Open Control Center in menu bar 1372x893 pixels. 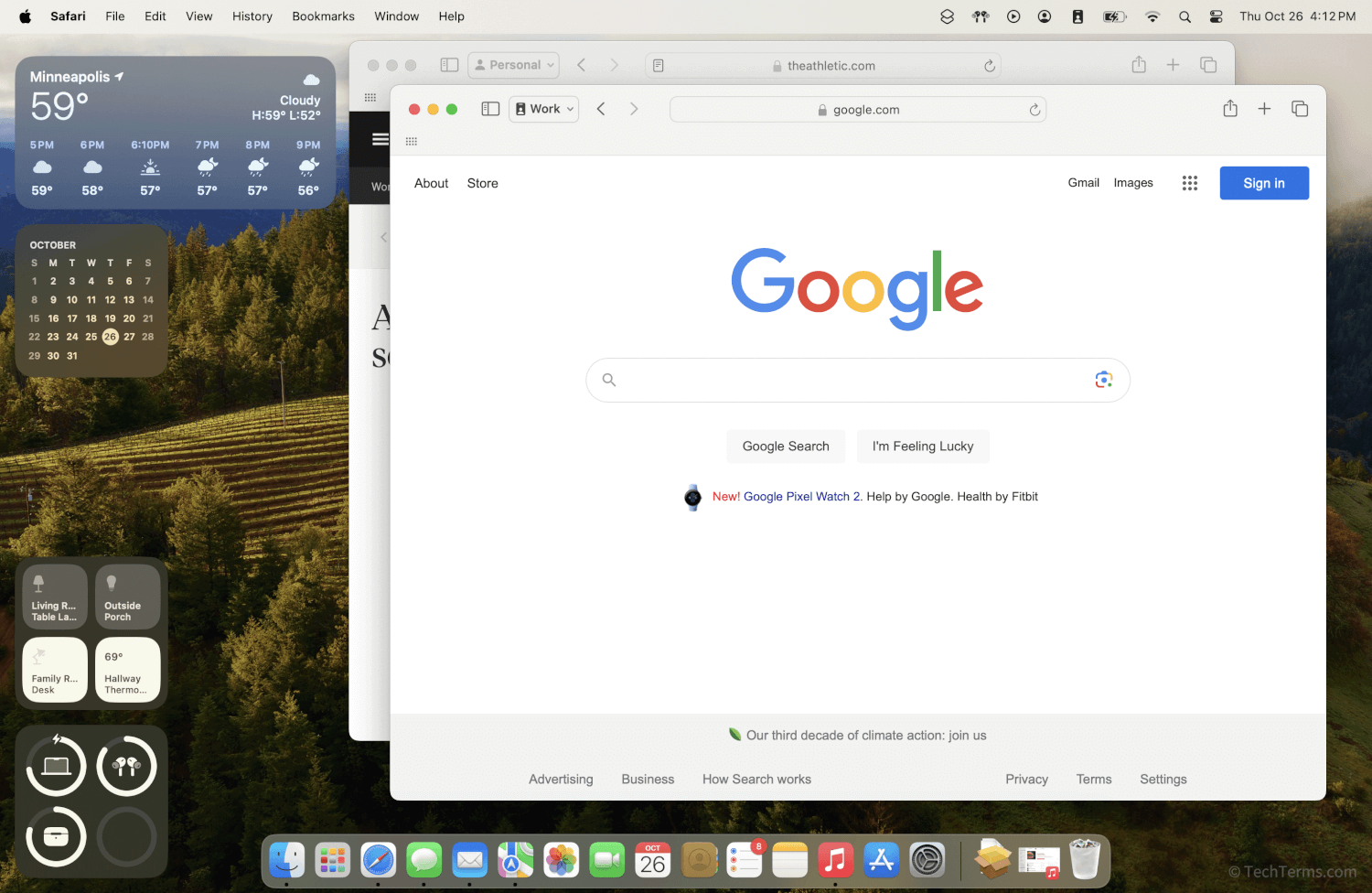[x=1216, y=16]
